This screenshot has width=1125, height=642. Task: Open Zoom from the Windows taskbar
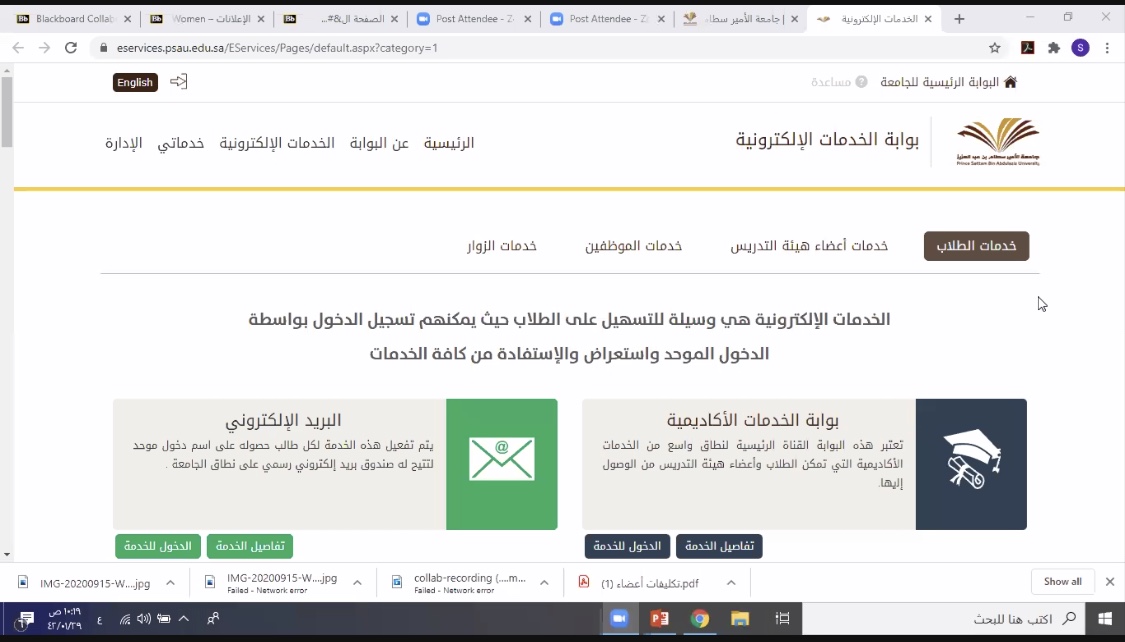coord(618,619)
